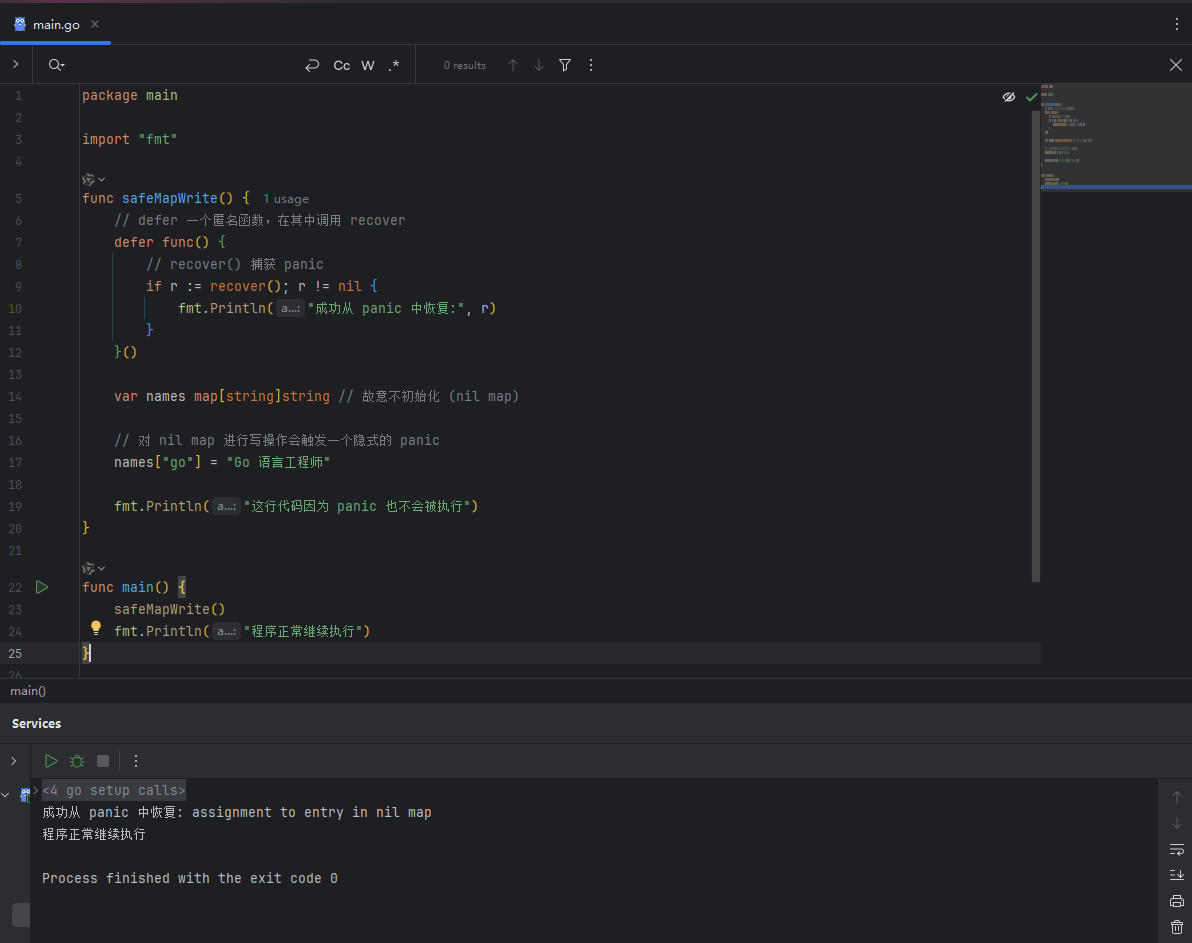The width and height of the screenshot is (1192, 943).
Task: Expand the Services tree chevron
Action: [x=14, y=760]
